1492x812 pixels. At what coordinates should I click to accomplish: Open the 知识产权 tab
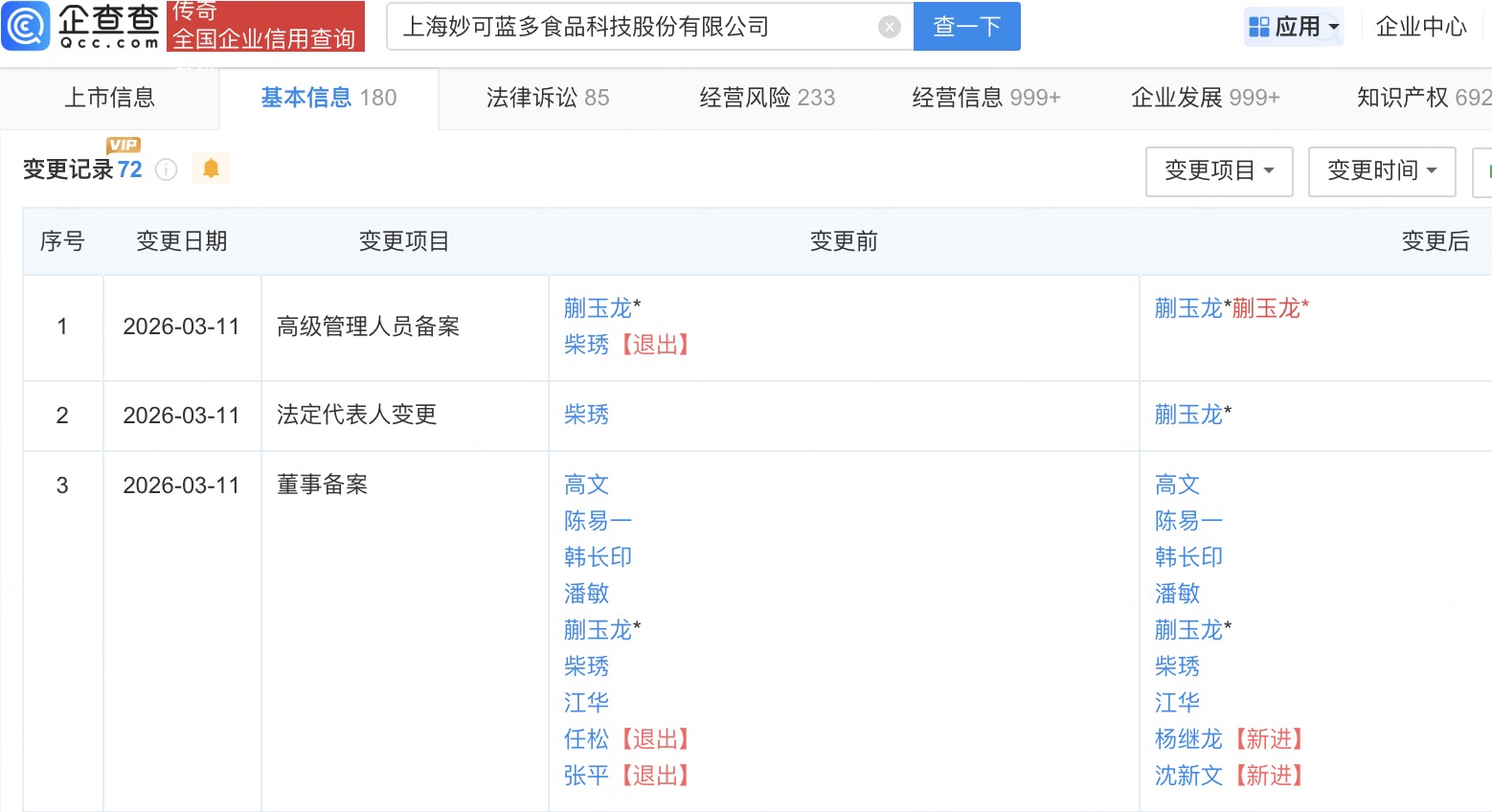tap(1422, 98)
